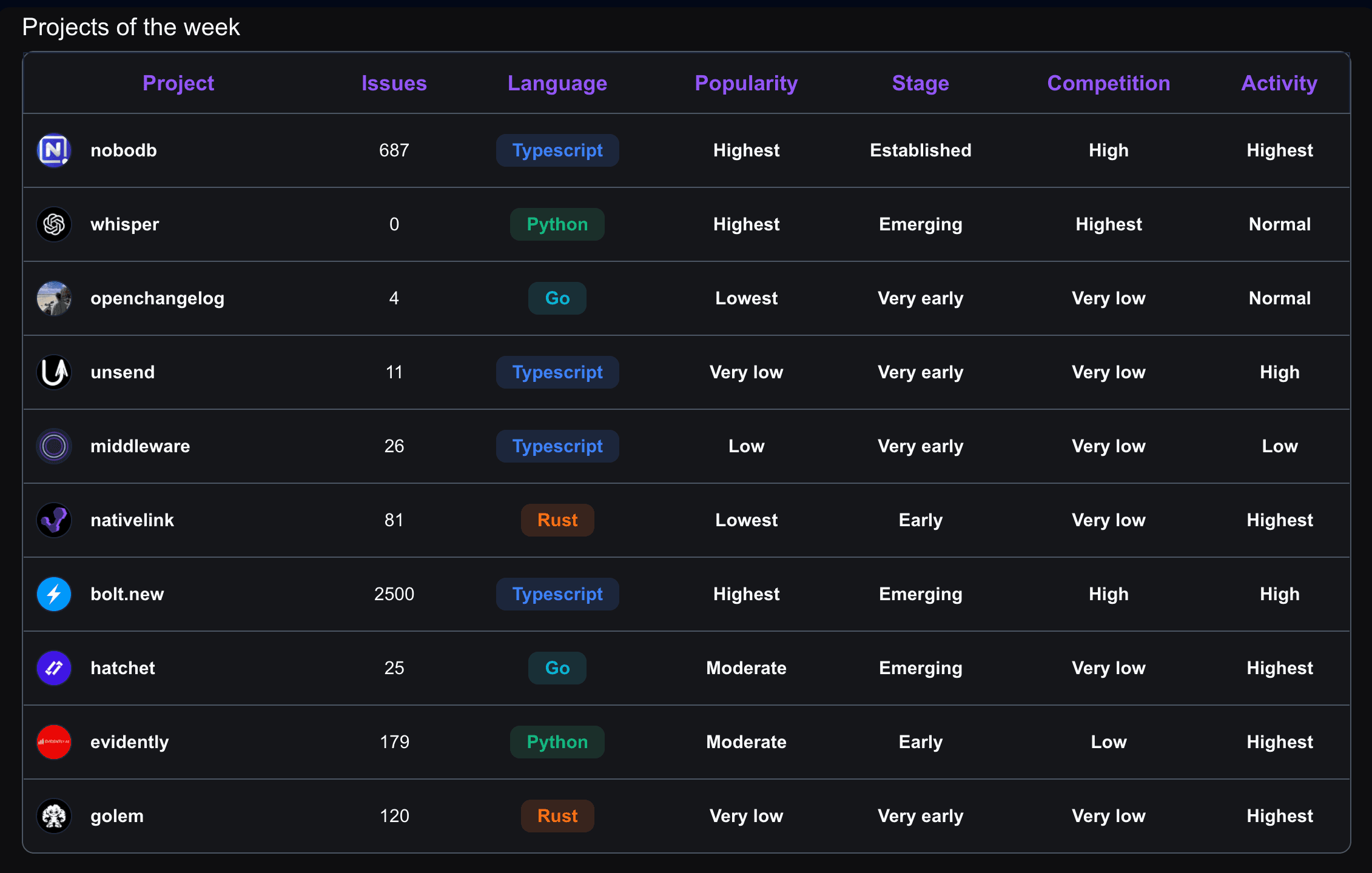
Task: Open the unsend project name
Action: (123, 372)
